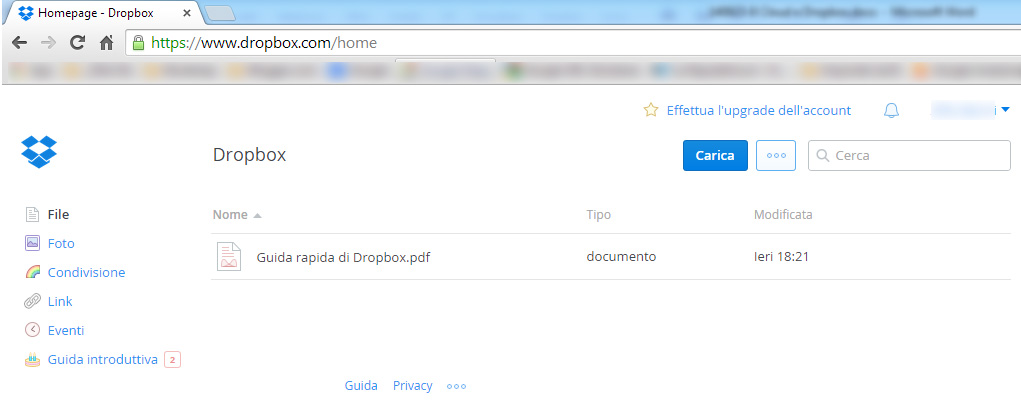This screenshot has width=1021, height=401.
Task: Click the 'documento' type cell
Action: tap(621, 256)
